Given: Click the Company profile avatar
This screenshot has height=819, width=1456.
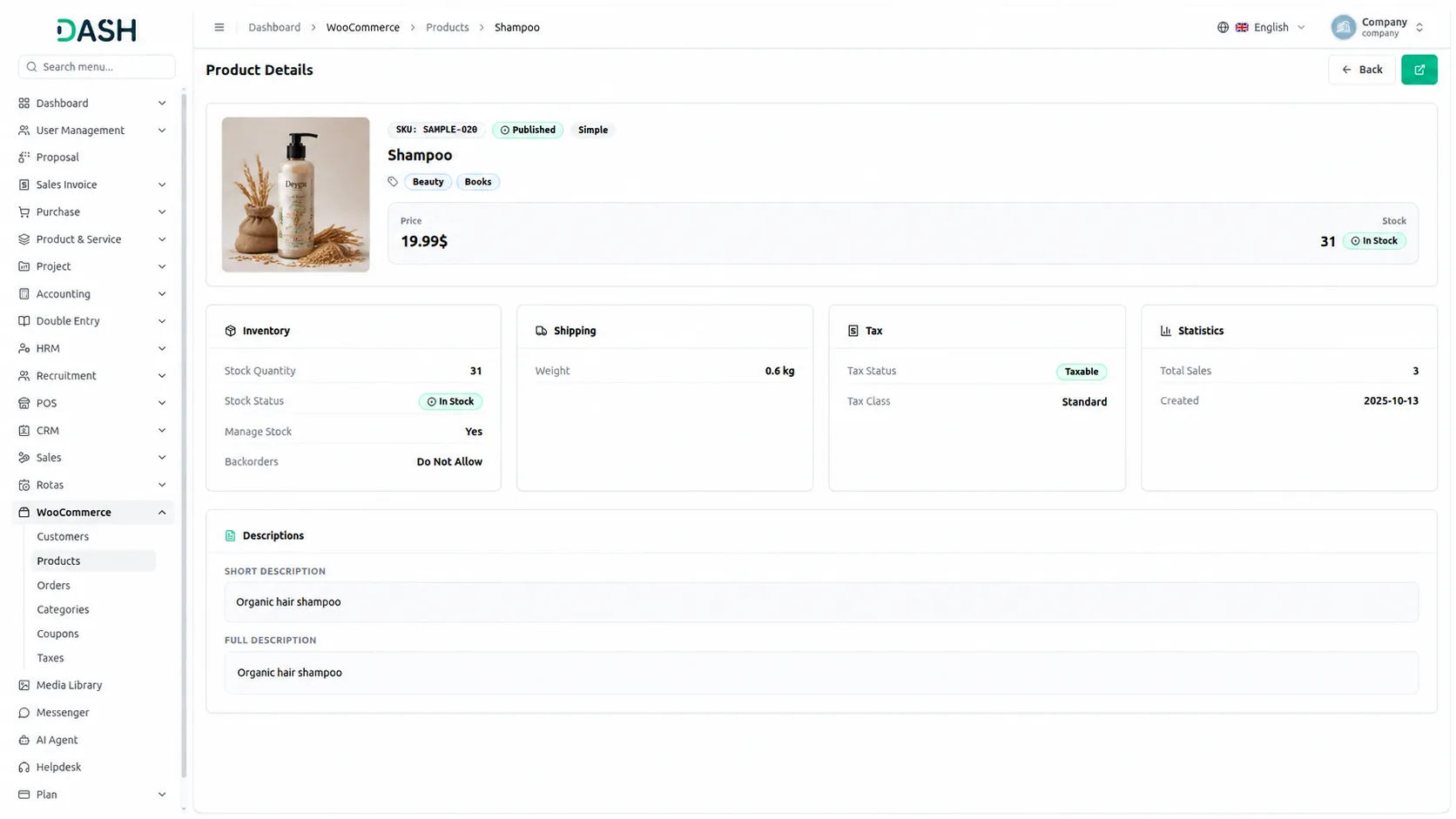Looking at the screenshot, I should 1343,27.
